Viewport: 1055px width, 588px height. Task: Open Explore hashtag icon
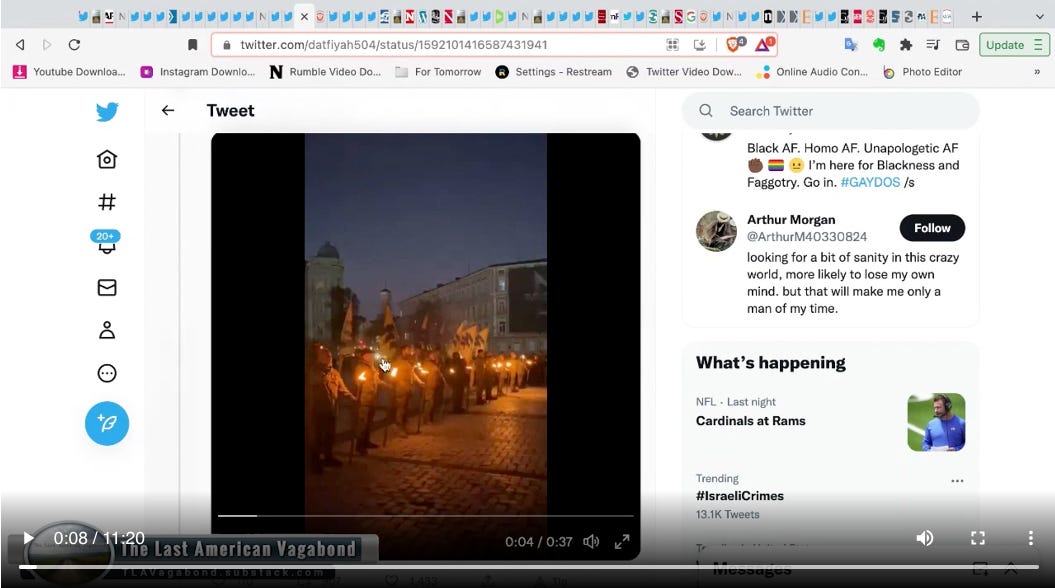point(107,202)
